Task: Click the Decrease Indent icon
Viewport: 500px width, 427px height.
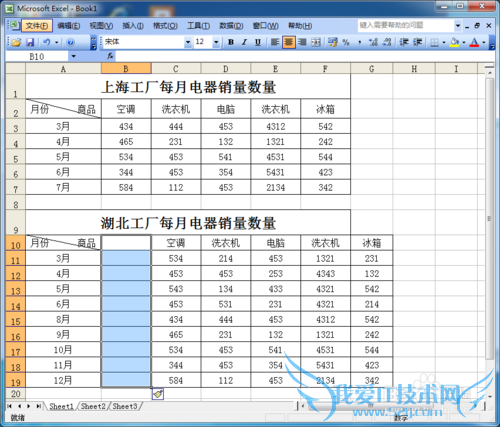Action: coord(404,42)
